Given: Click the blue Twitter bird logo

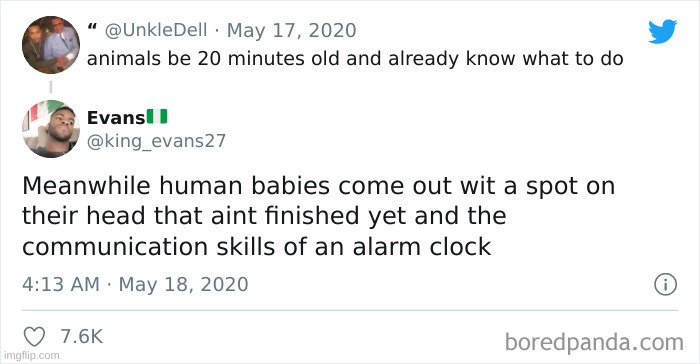Looking at the screenshot, I should tap(662, 32).
